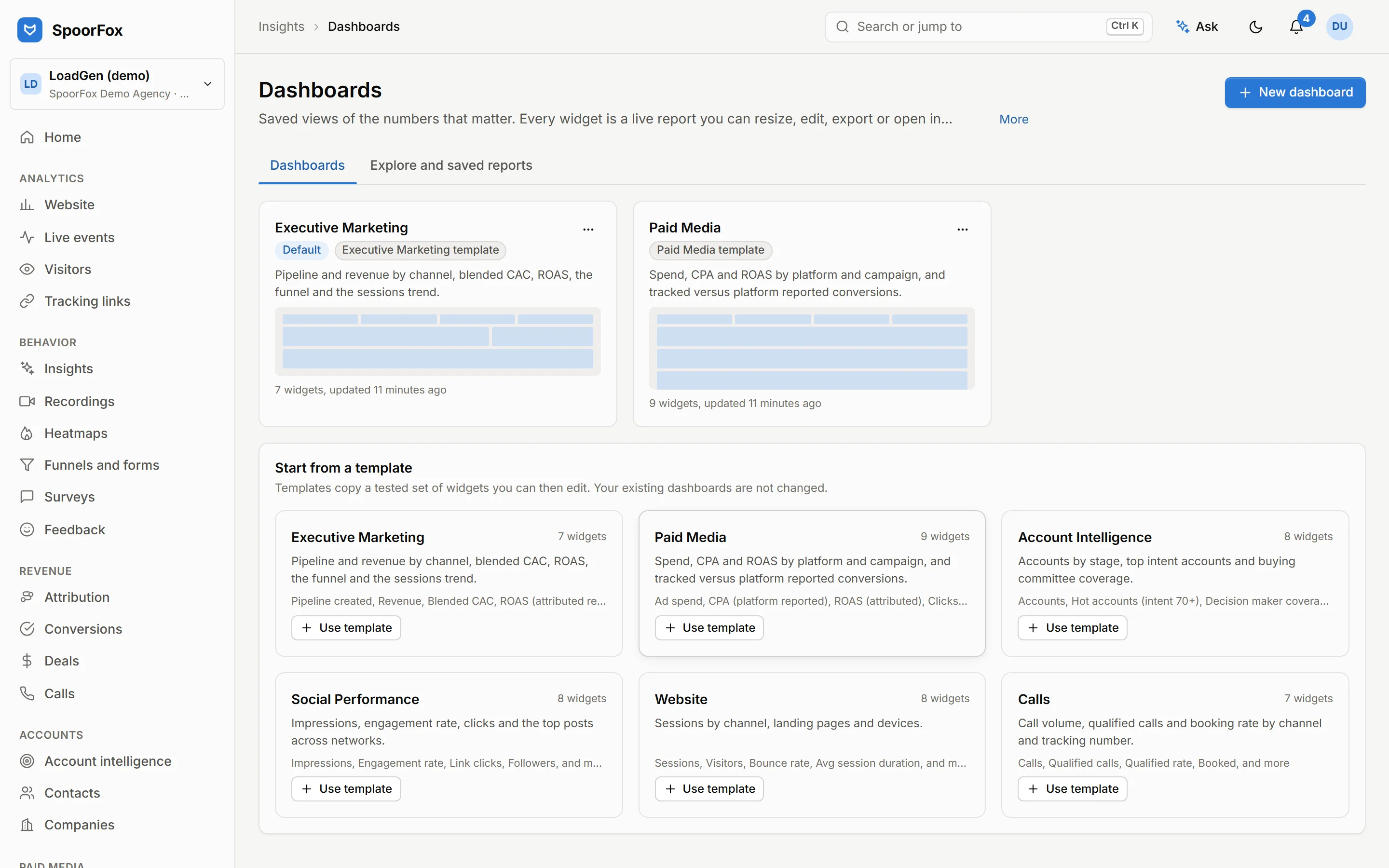Open Account intelligence in the sidebar
The width and height of the screenshot is (1389, 868).
pyautogui.click(x=117, y=761)
